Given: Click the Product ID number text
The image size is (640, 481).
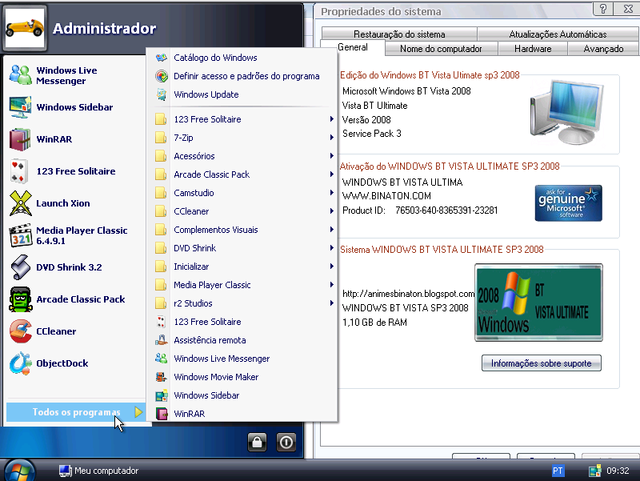Looking at the screenshot, I should (447, 210).
